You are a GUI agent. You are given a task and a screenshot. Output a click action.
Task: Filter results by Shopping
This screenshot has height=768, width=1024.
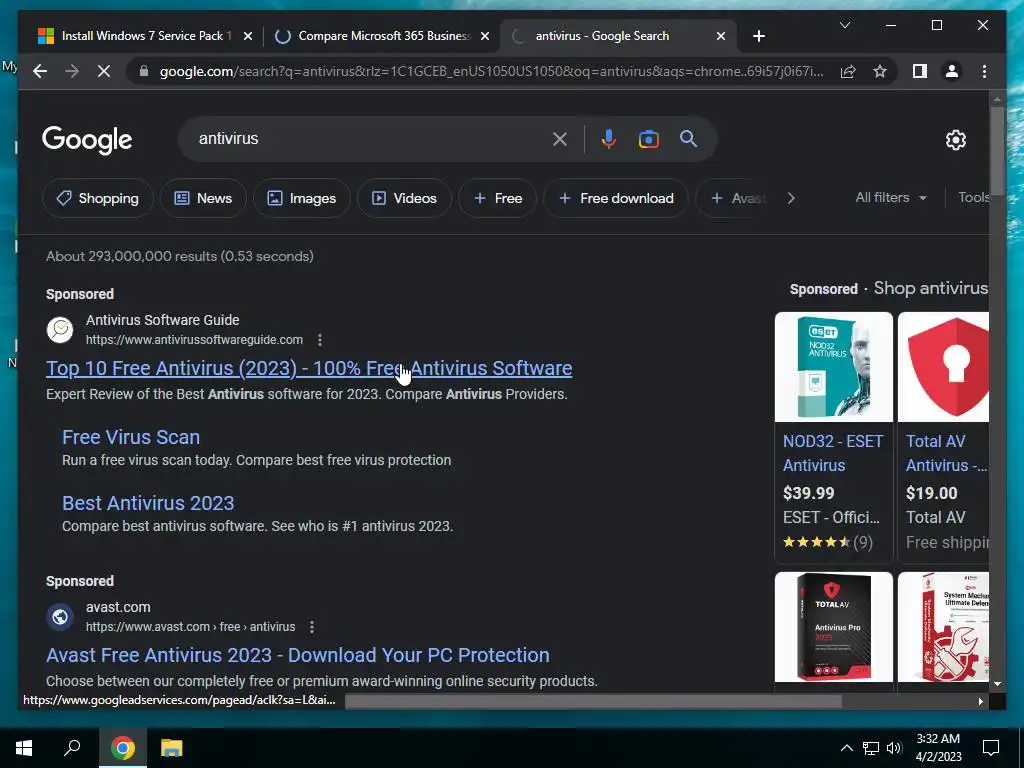click(x=98, y=198)
